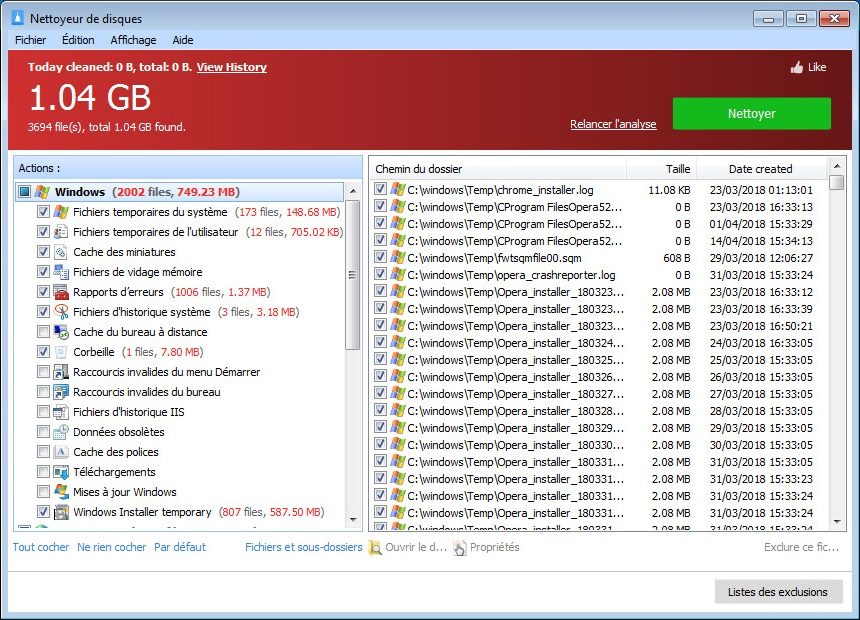
Task: Click the Cache des miniatures icon
Action: coord(60,252)
